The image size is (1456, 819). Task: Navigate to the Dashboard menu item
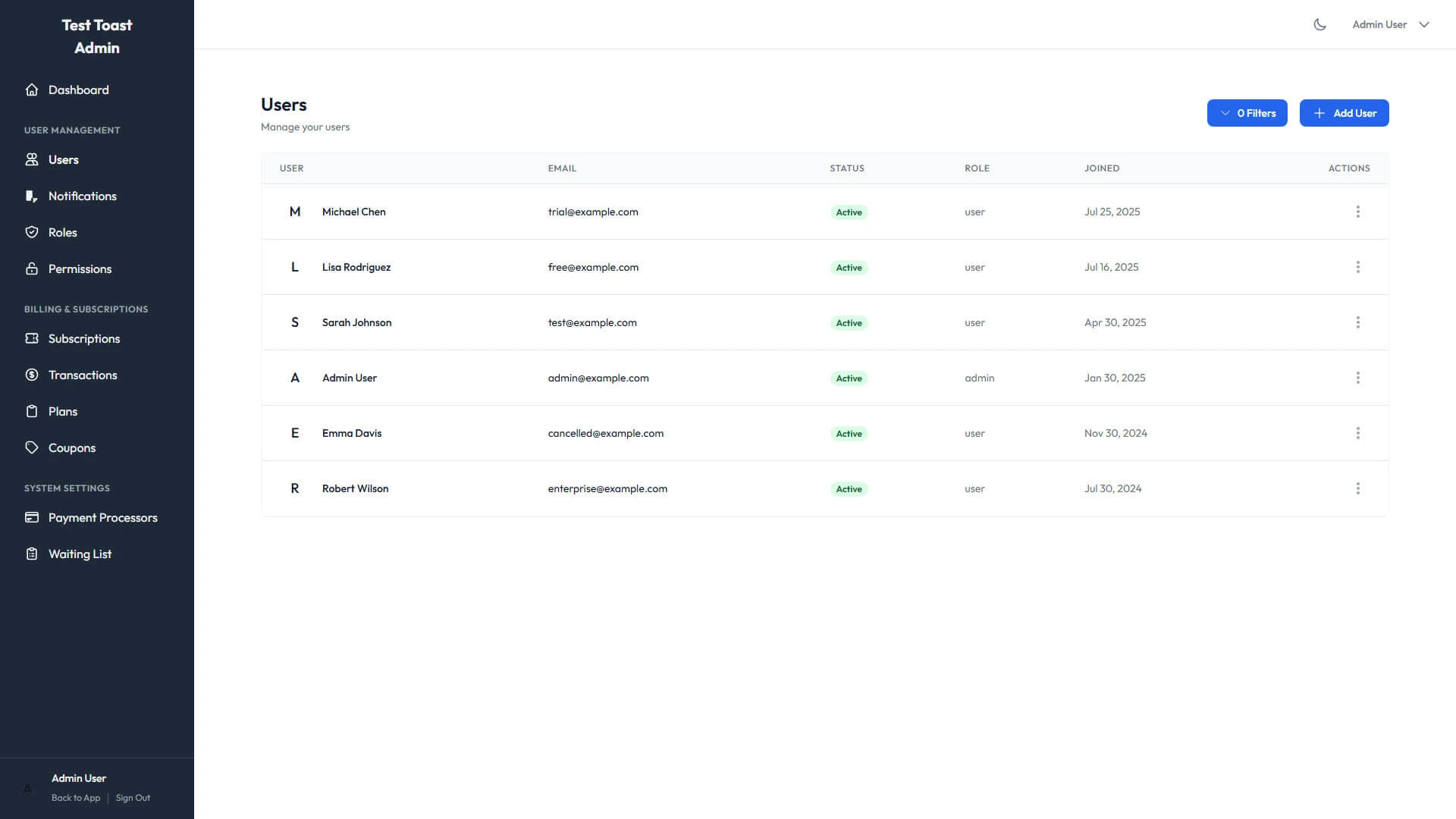78,89
